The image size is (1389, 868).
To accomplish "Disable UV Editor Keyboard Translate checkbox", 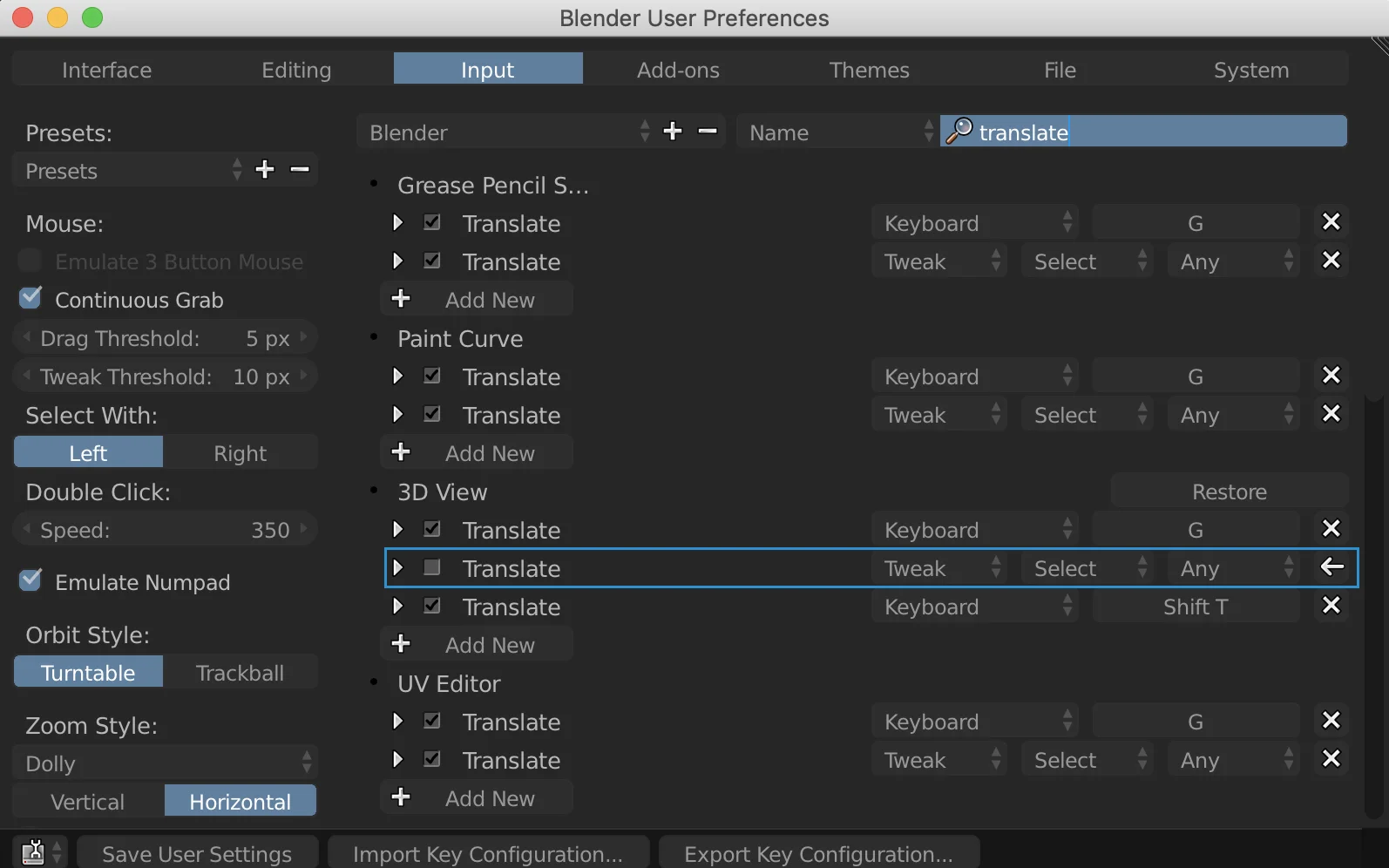I will [x=432, y=721].
